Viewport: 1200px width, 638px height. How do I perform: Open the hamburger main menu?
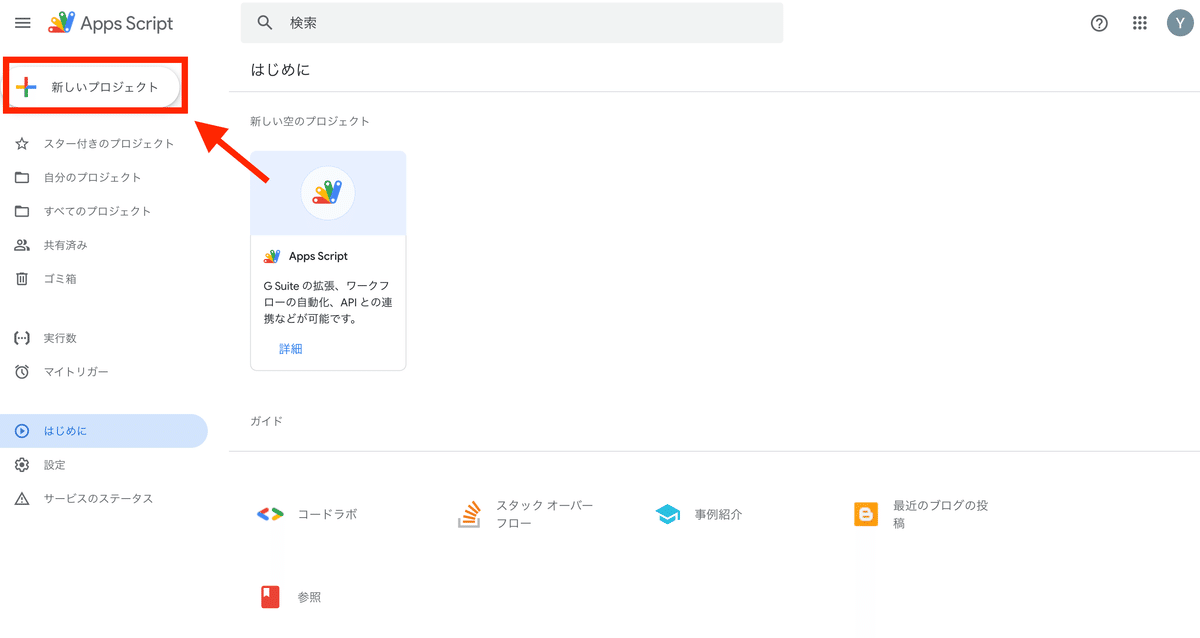pos(23,23)
